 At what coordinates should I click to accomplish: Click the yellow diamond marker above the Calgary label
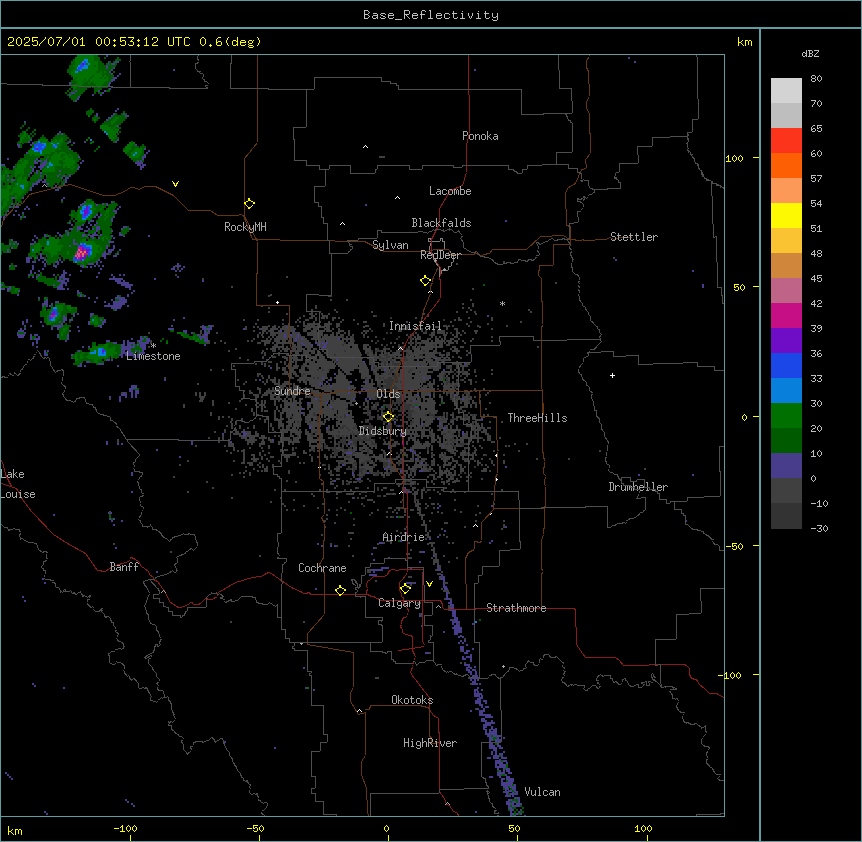click(x=405, y=589)
